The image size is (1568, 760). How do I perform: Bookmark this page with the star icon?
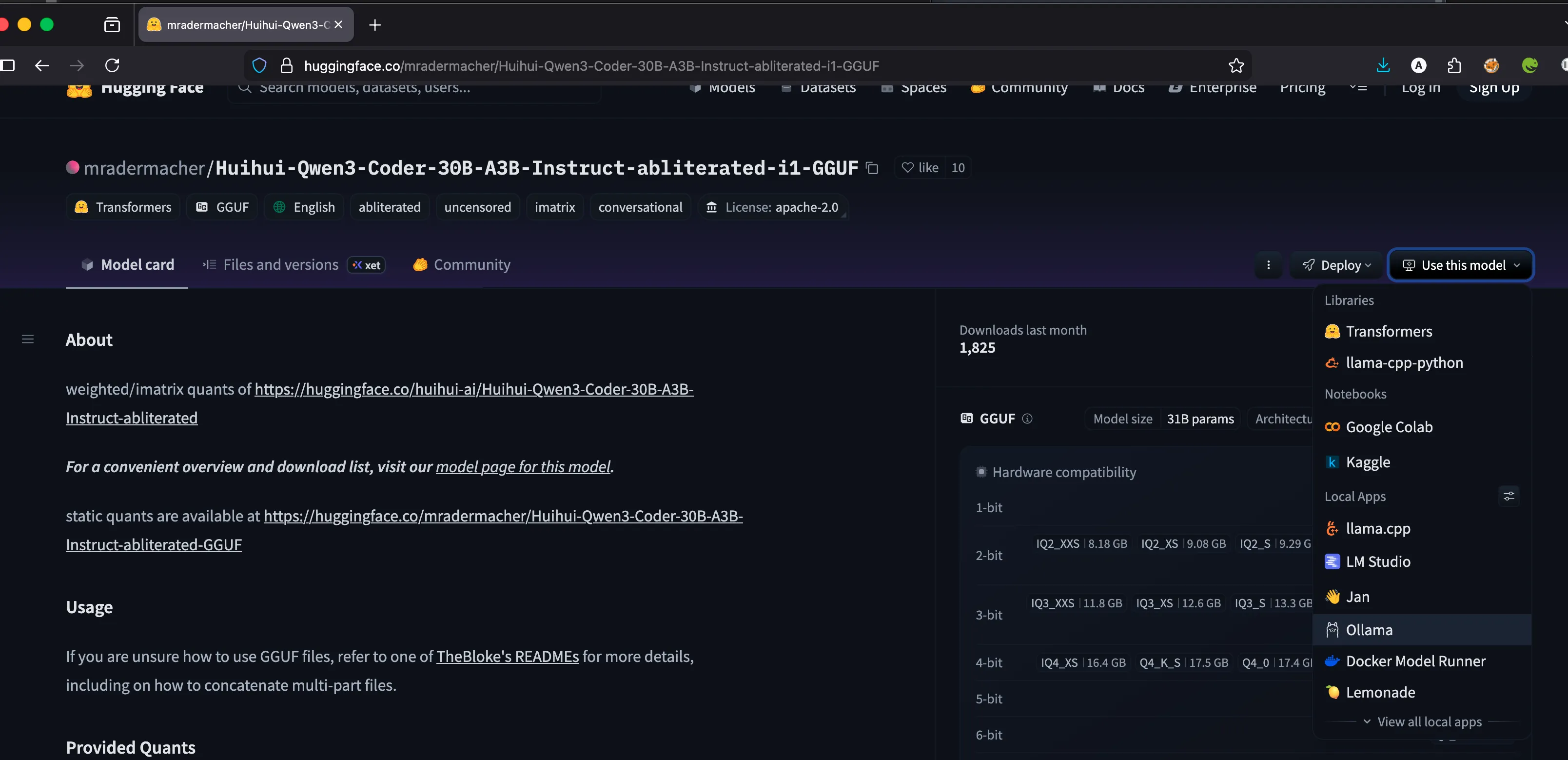pos(1235,66)
